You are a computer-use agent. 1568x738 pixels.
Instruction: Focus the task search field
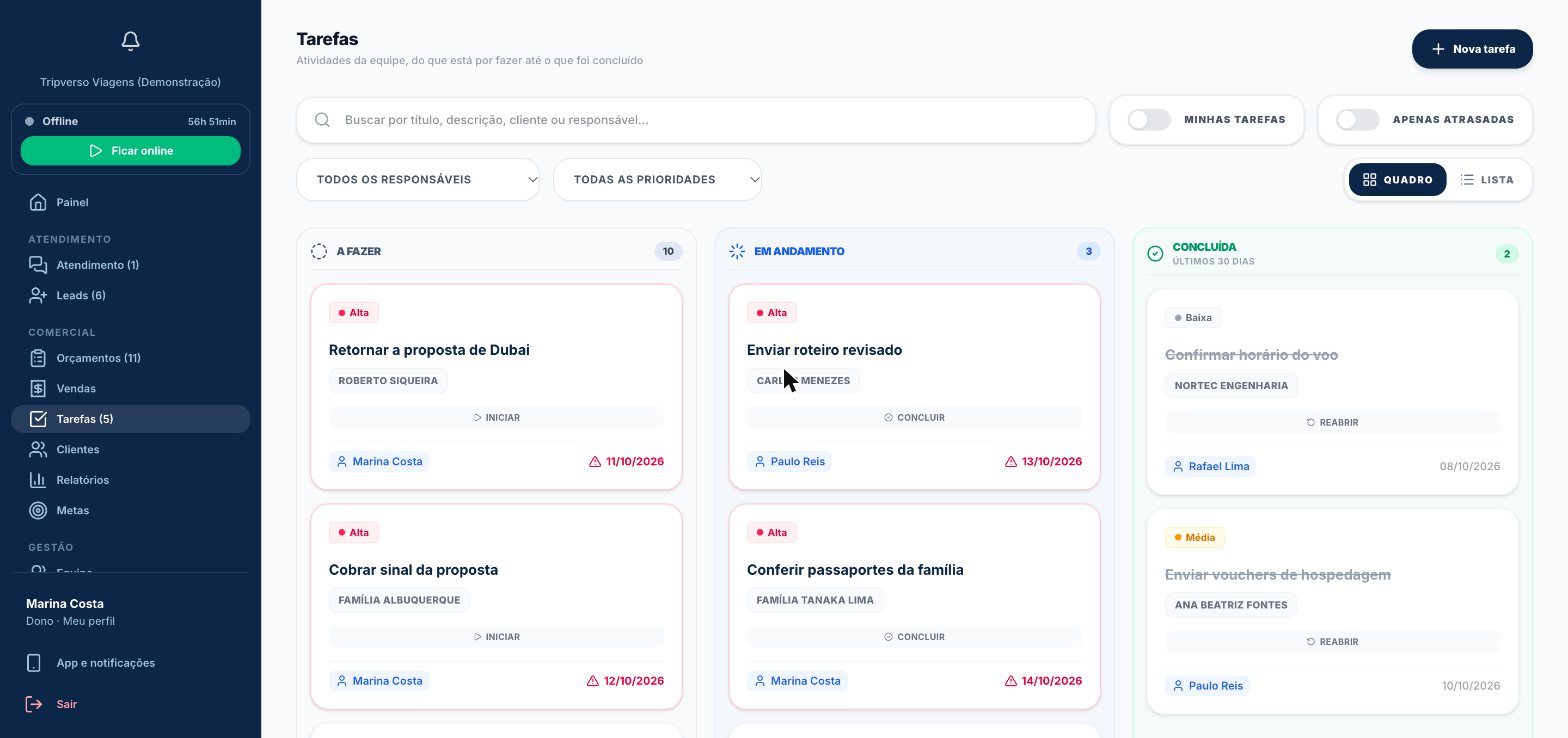(696, 120)
